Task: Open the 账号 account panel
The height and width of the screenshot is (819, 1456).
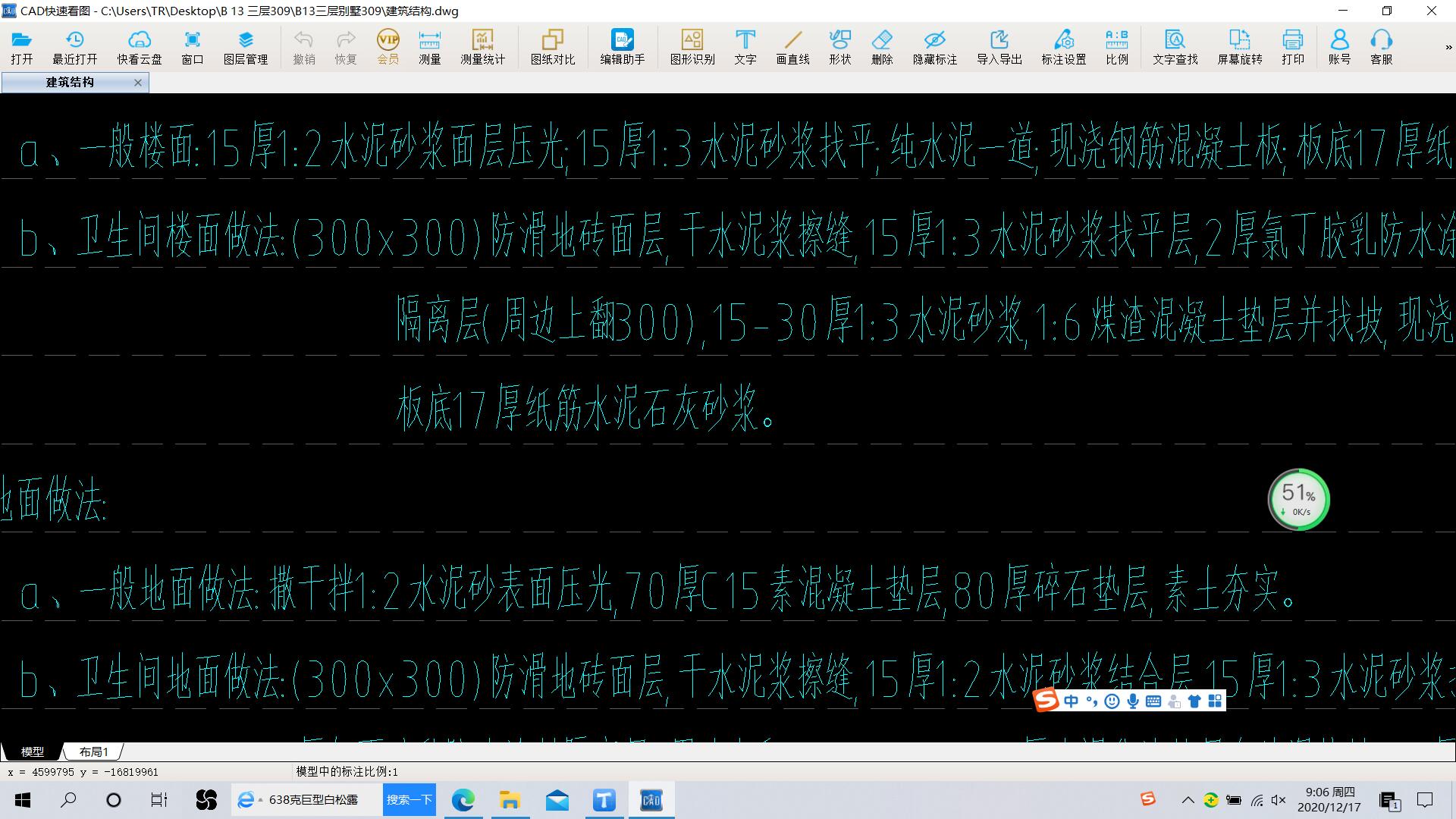Action: [x=1340, y=47]
